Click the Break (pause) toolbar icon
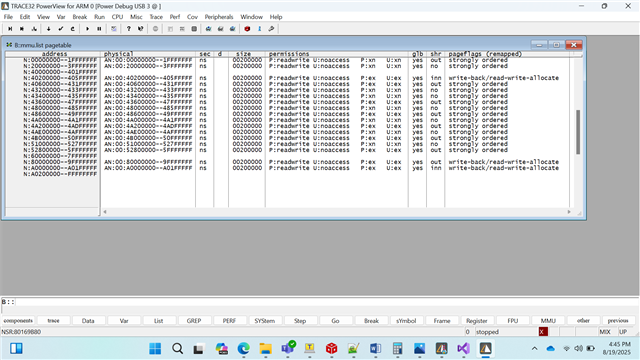Image resolution: width=640 pixels, height=360 pixels. (x=99, y=29)
